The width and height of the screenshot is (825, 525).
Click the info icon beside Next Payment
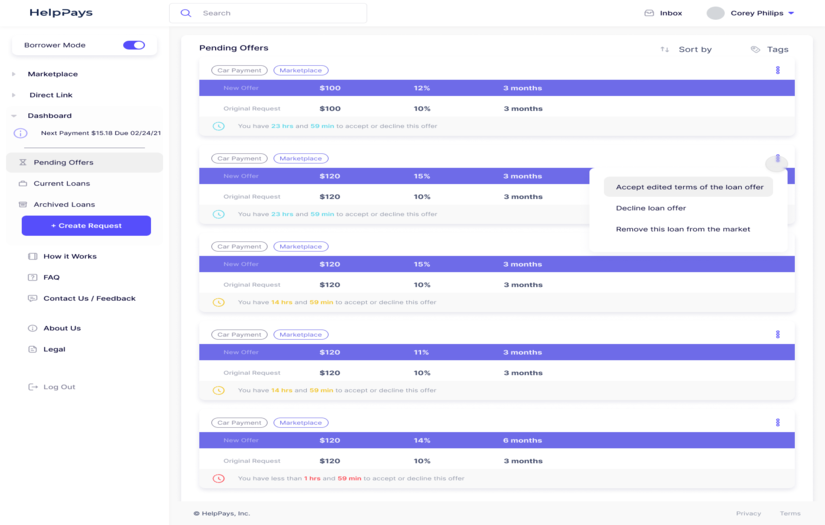point(20,133)
